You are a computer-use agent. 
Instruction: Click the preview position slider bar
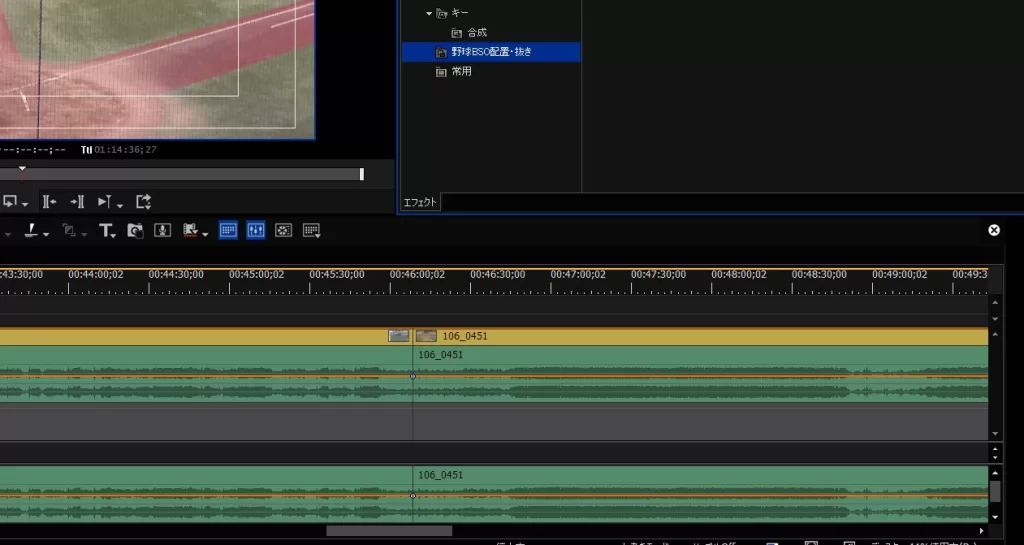point(180,174)
